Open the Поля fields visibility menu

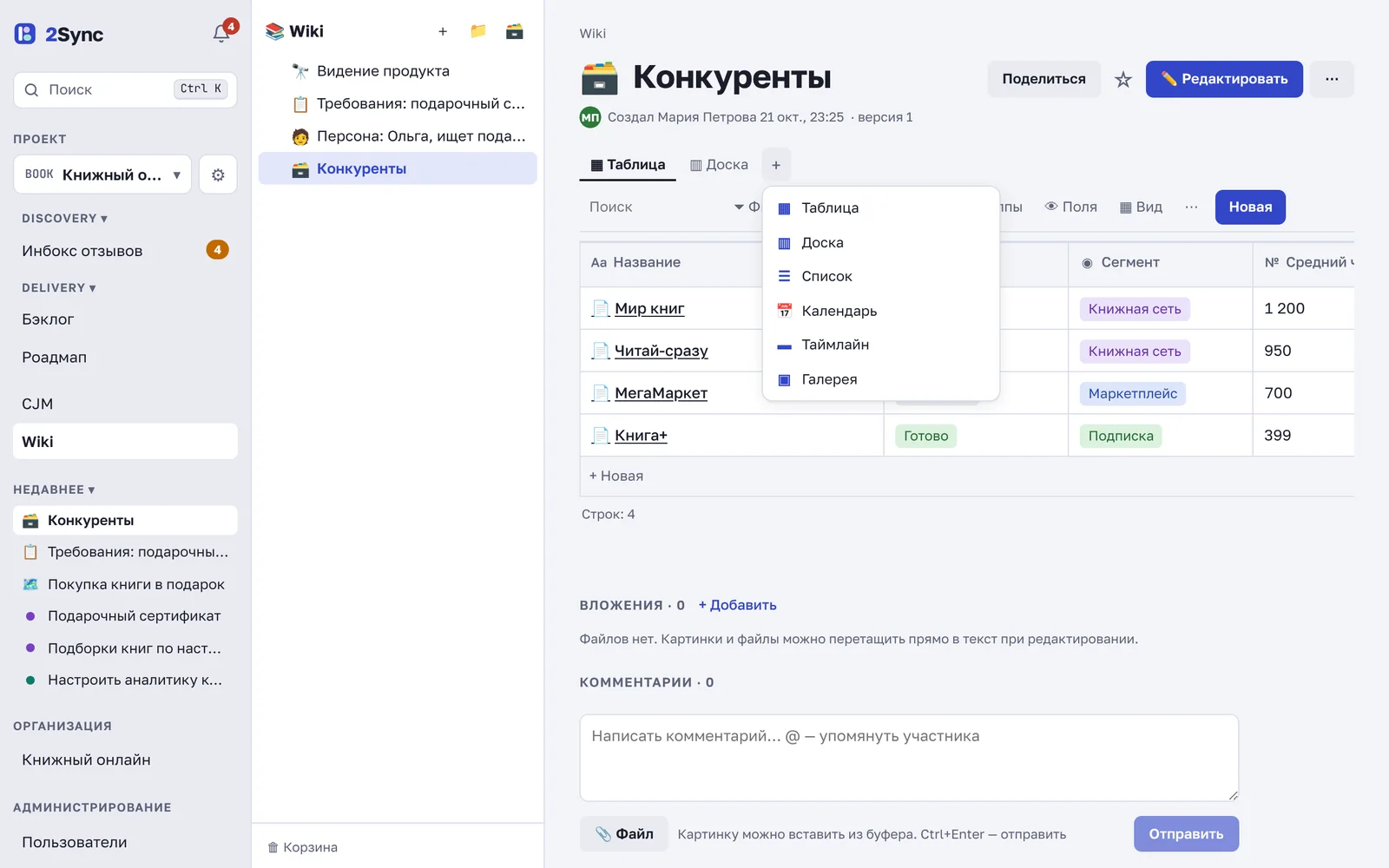[x=1070, y=207]
